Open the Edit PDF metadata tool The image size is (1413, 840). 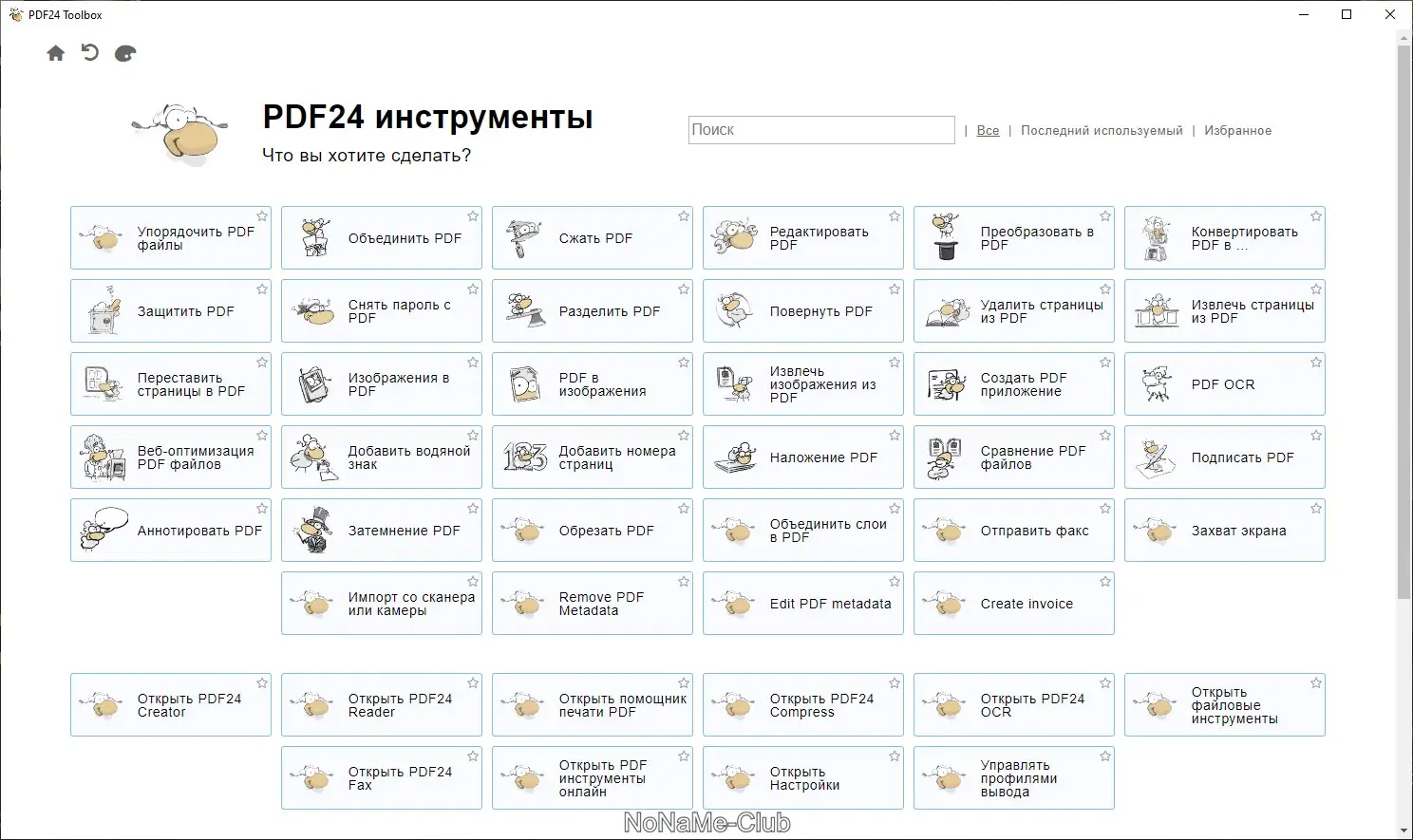coord(803,604)
